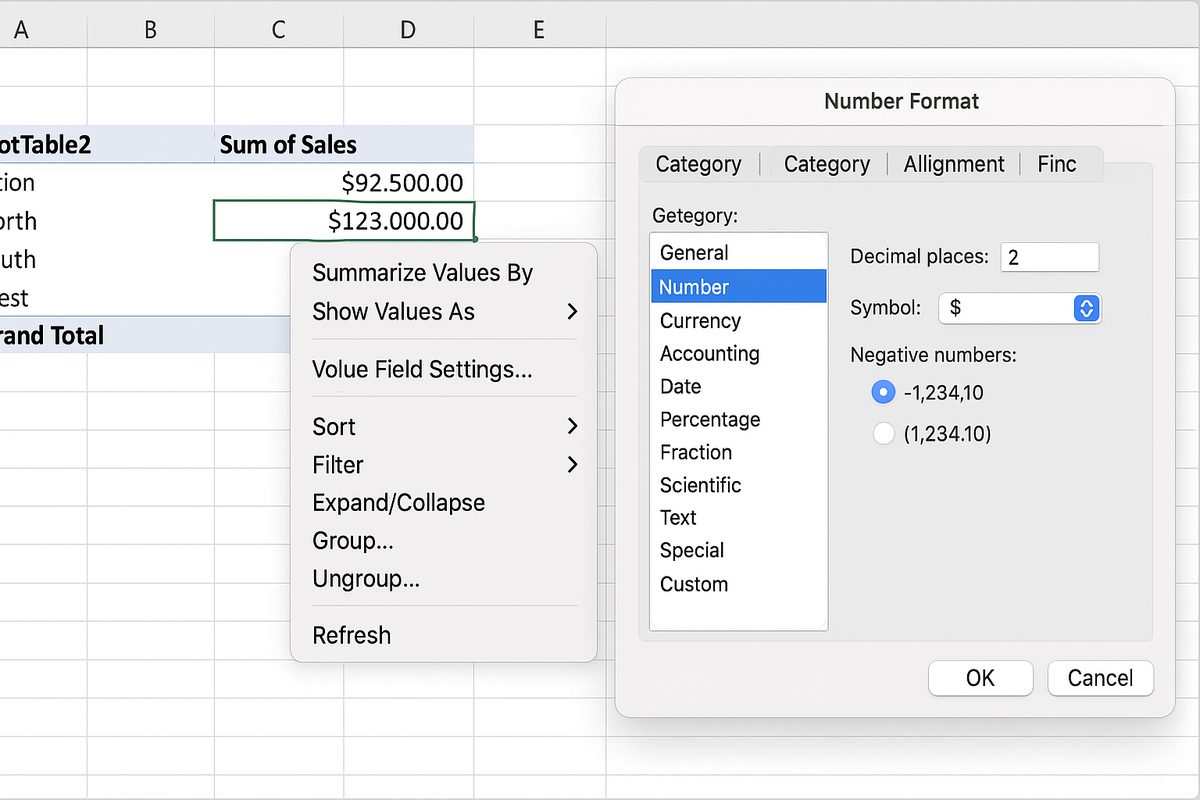
Task: Confirm the Number Format with OK
Action: (980, 678)
